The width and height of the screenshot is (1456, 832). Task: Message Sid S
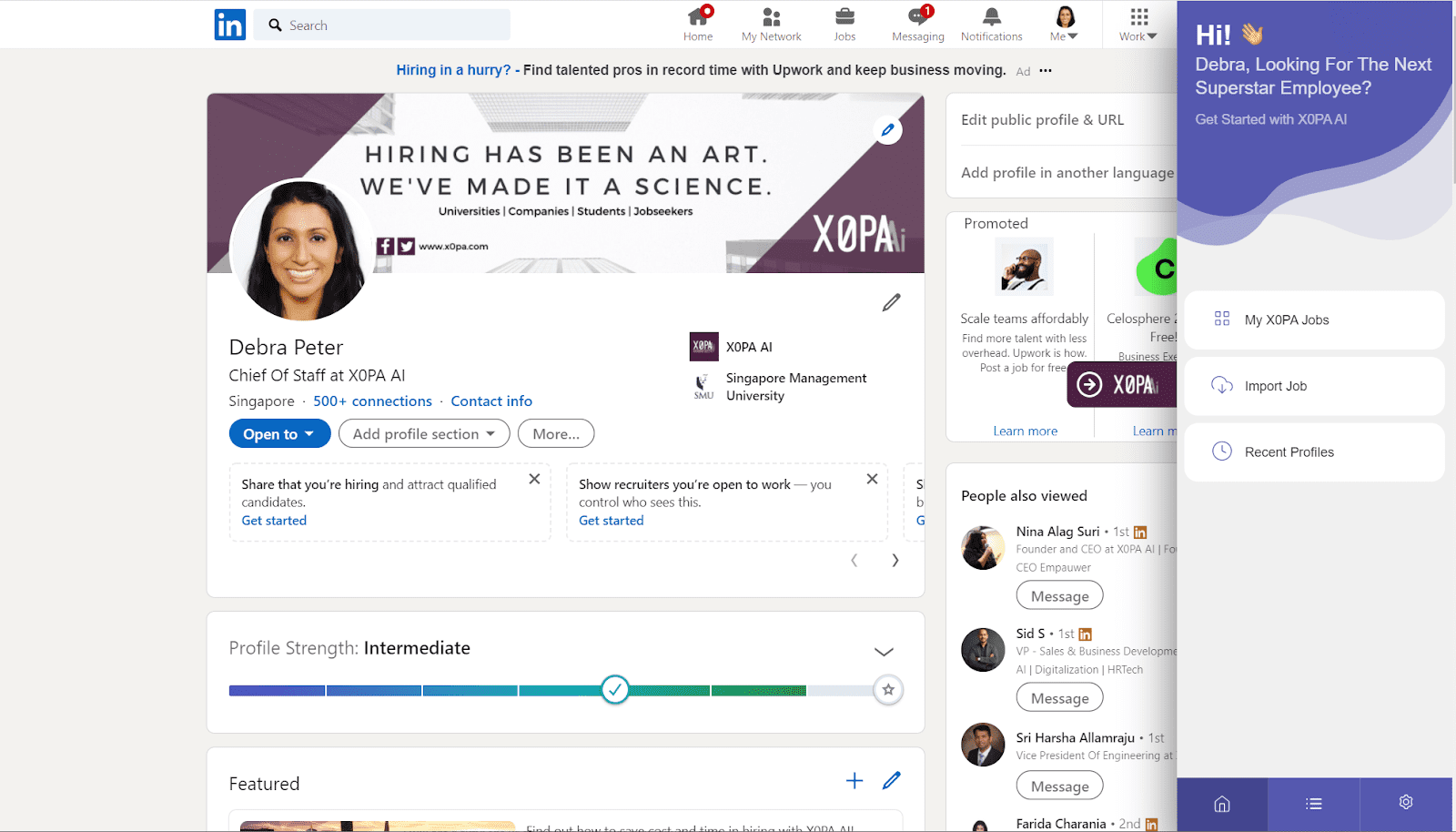[1060, 698]
